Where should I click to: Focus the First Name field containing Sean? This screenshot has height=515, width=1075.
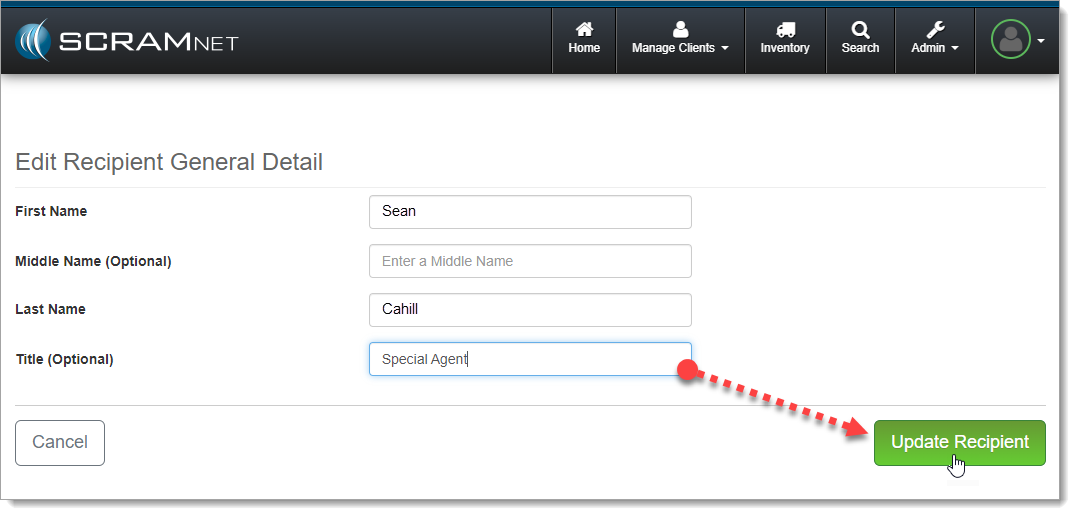point(530,212)
